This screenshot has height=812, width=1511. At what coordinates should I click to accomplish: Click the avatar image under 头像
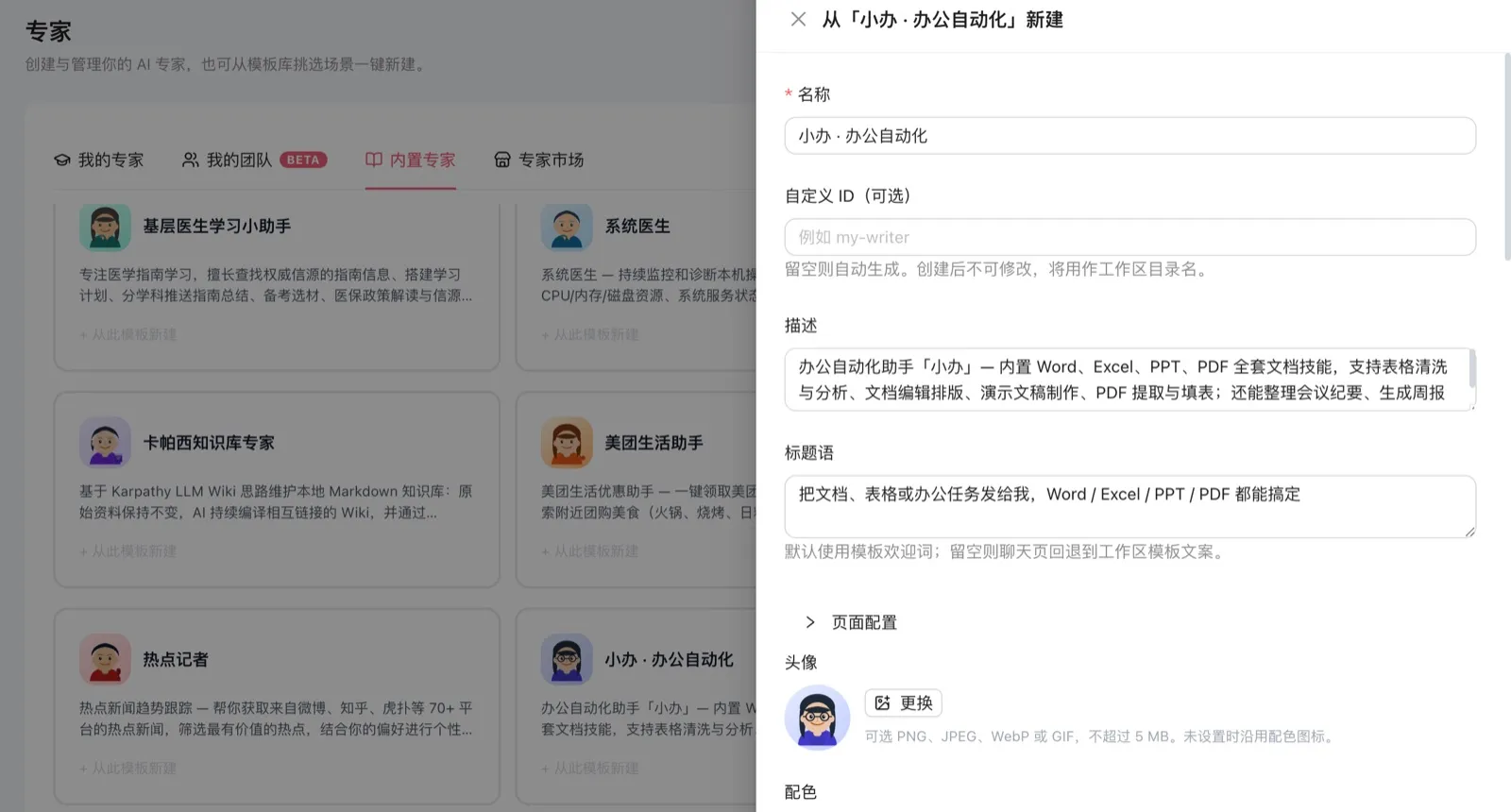click(x=817, y=718)
